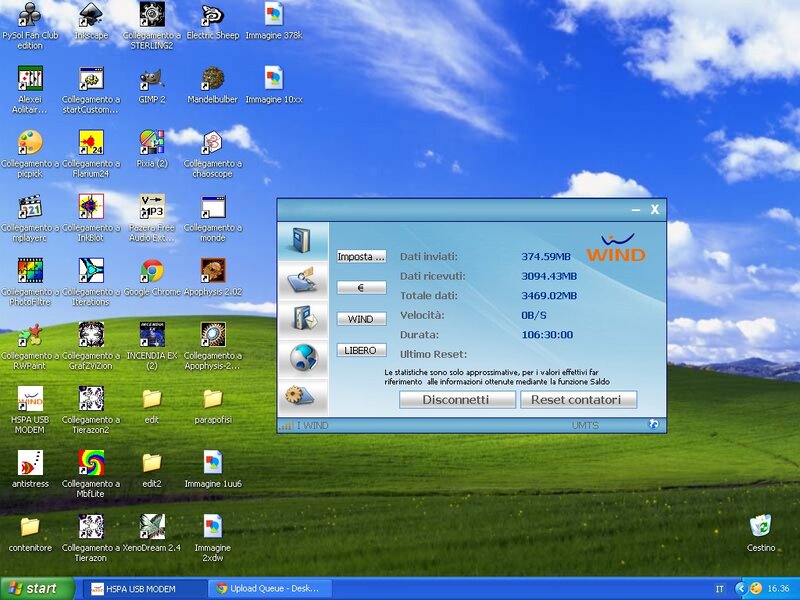Select the Alexei Aolitair desktop icon
The image size is (800, 600).
(30, 89)
